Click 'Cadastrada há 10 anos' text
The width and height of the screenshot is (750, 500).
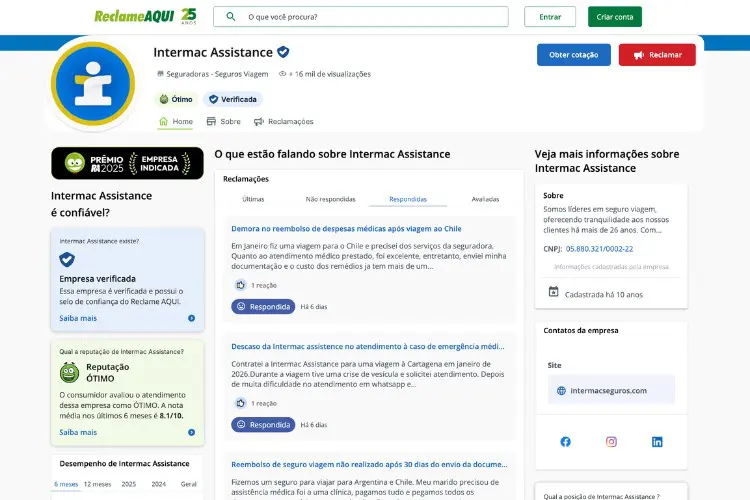604,295
